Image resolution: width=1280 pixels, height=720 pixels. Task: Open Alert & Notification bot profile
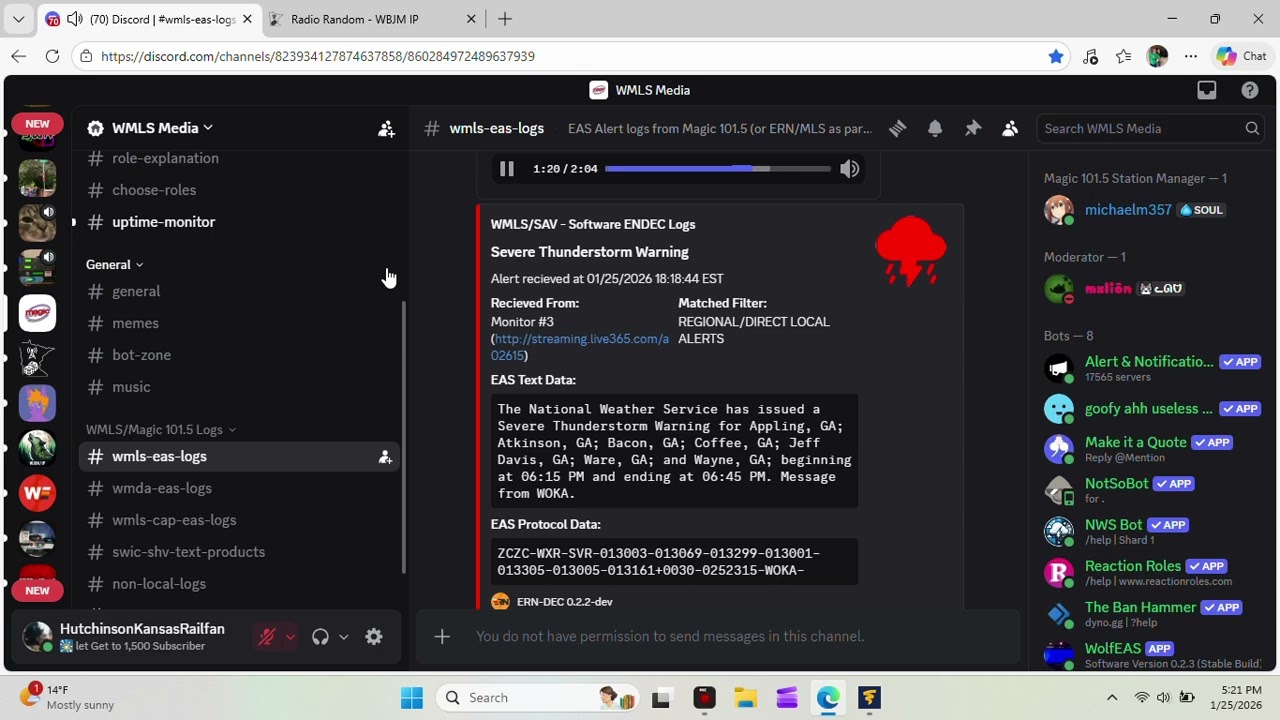coord(1150,368)
